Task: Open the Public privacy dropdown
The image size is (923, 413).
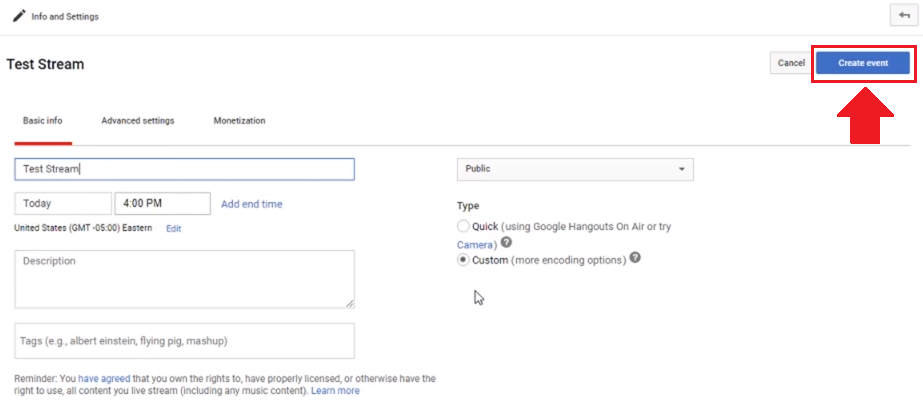Action: (x=575, y=169)
